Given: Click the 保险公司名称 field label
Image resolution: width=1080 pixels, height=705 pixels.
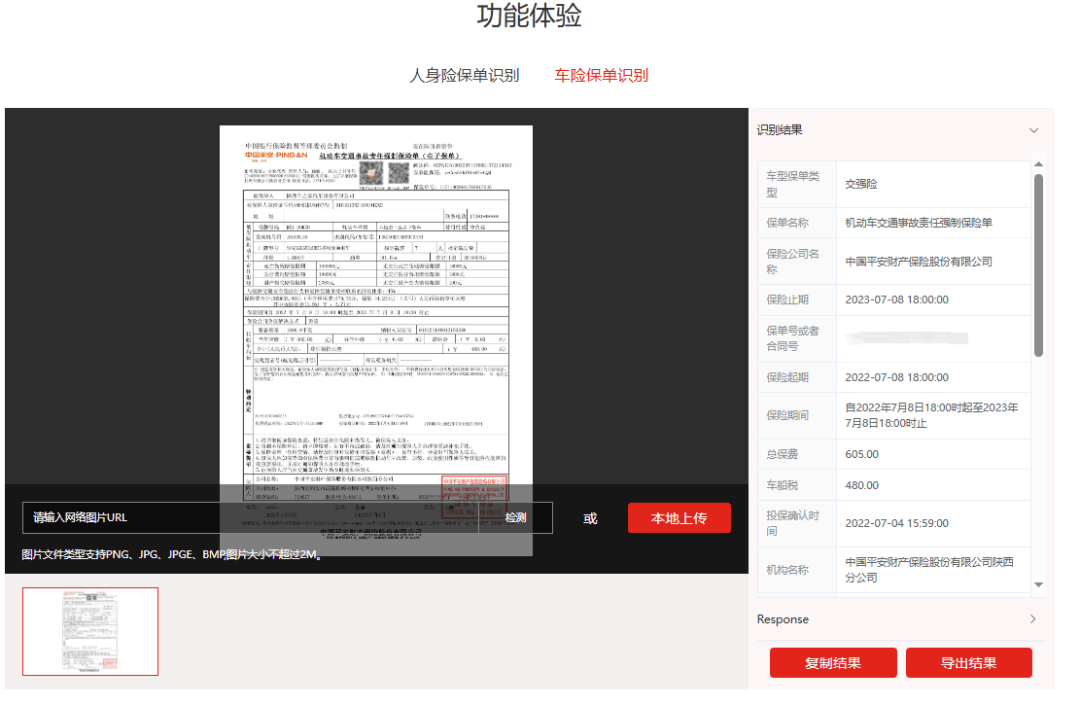Looking at the screenshot, I should point(793,261).
